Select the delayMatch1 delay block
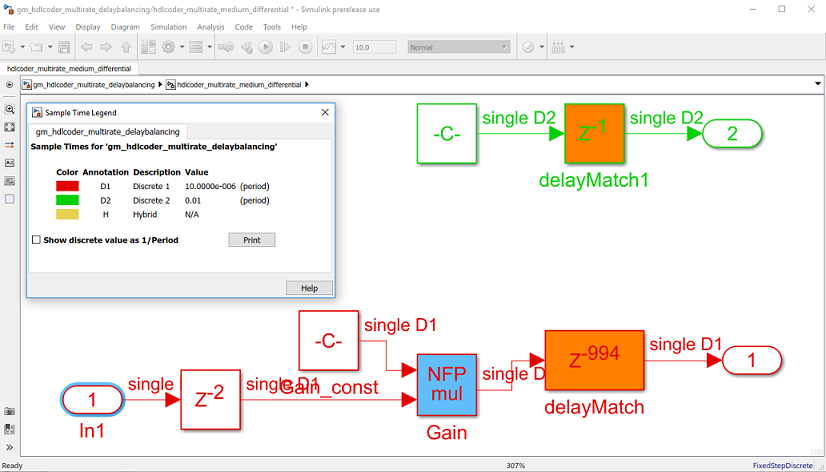The image size is (826, 472). point(594,133)
